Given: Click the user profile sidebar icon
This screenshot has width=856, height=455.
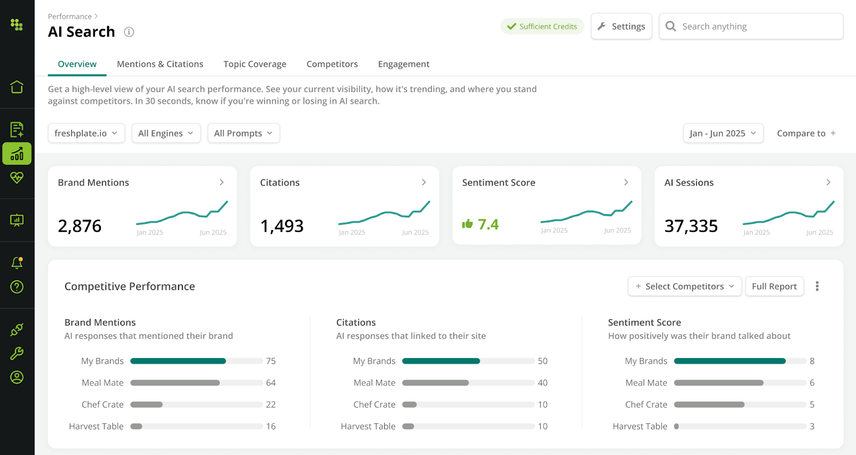Looking at the screenshot, I should (17, 377).
